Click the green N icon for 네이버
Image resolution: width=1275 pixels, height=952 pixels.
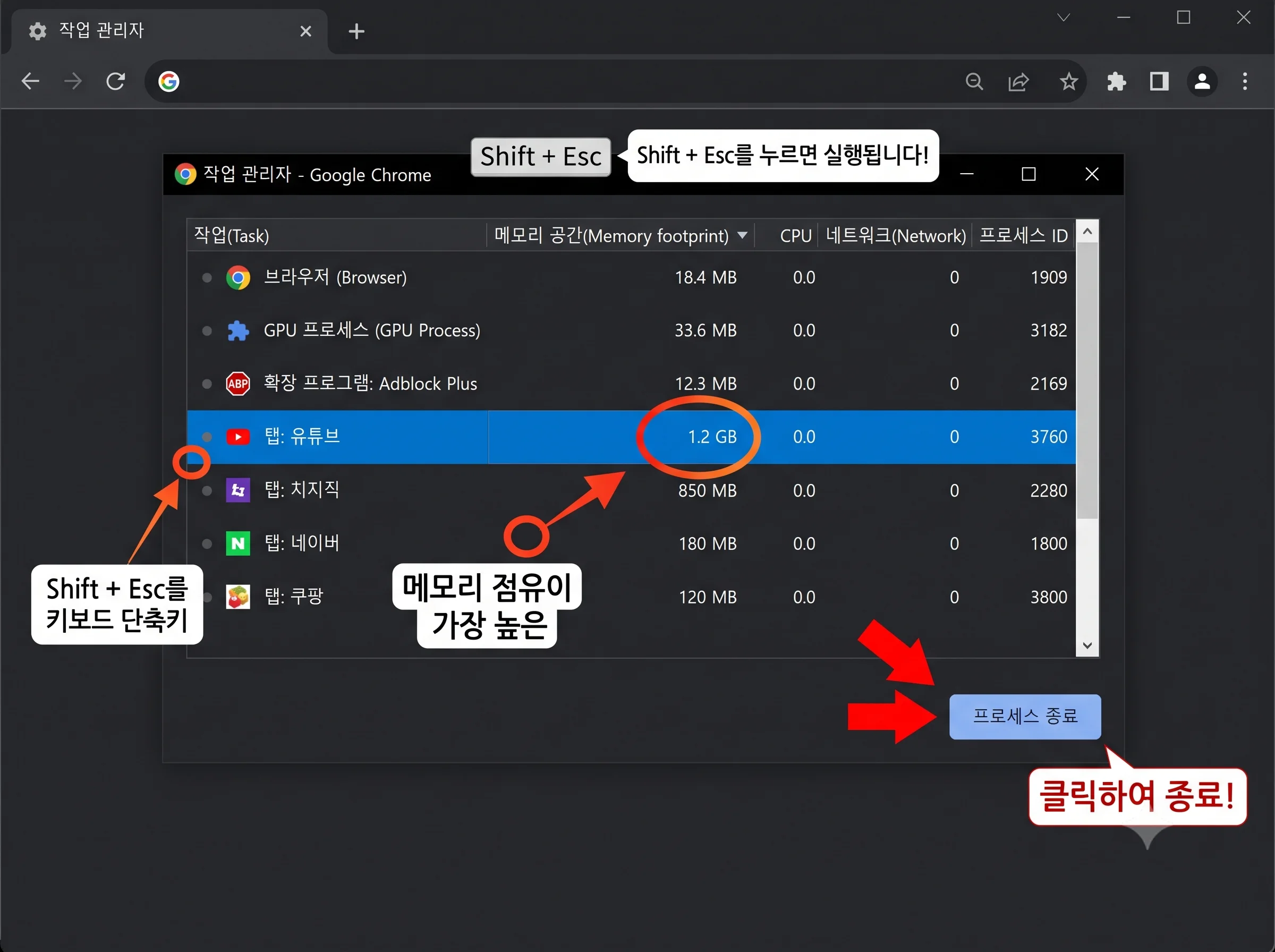click(238, 543)
